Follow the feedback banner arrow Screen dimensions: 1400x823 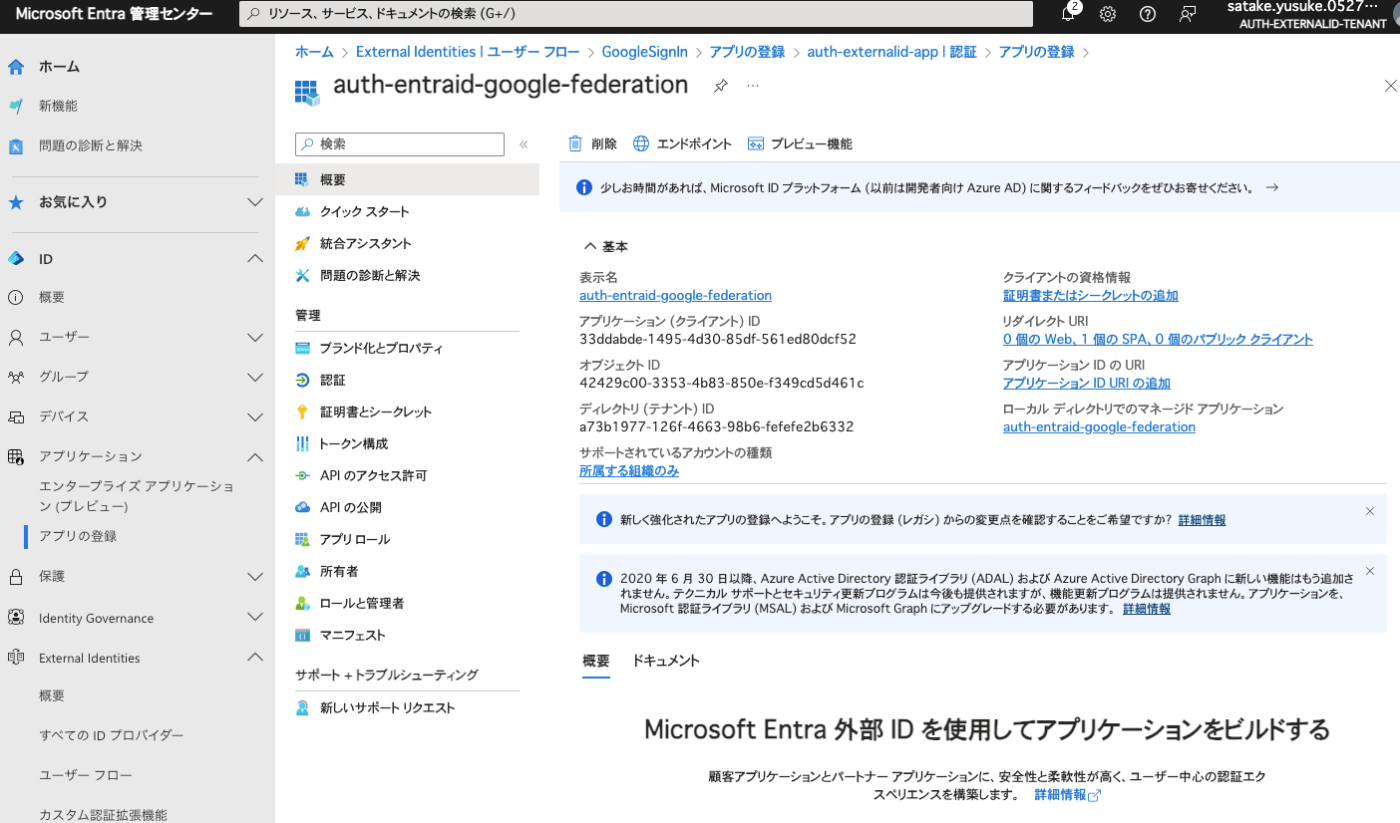point(1272,187)
